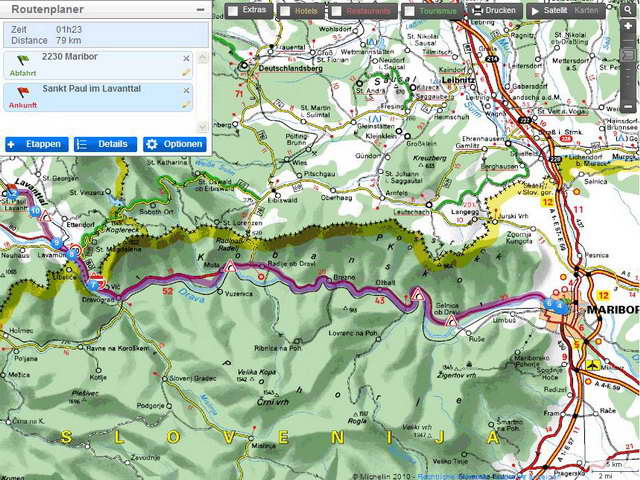The height and width of the screenshot is (480, 640).
Task: Check the Tourismus overlay checkbox
Action: 409,11
